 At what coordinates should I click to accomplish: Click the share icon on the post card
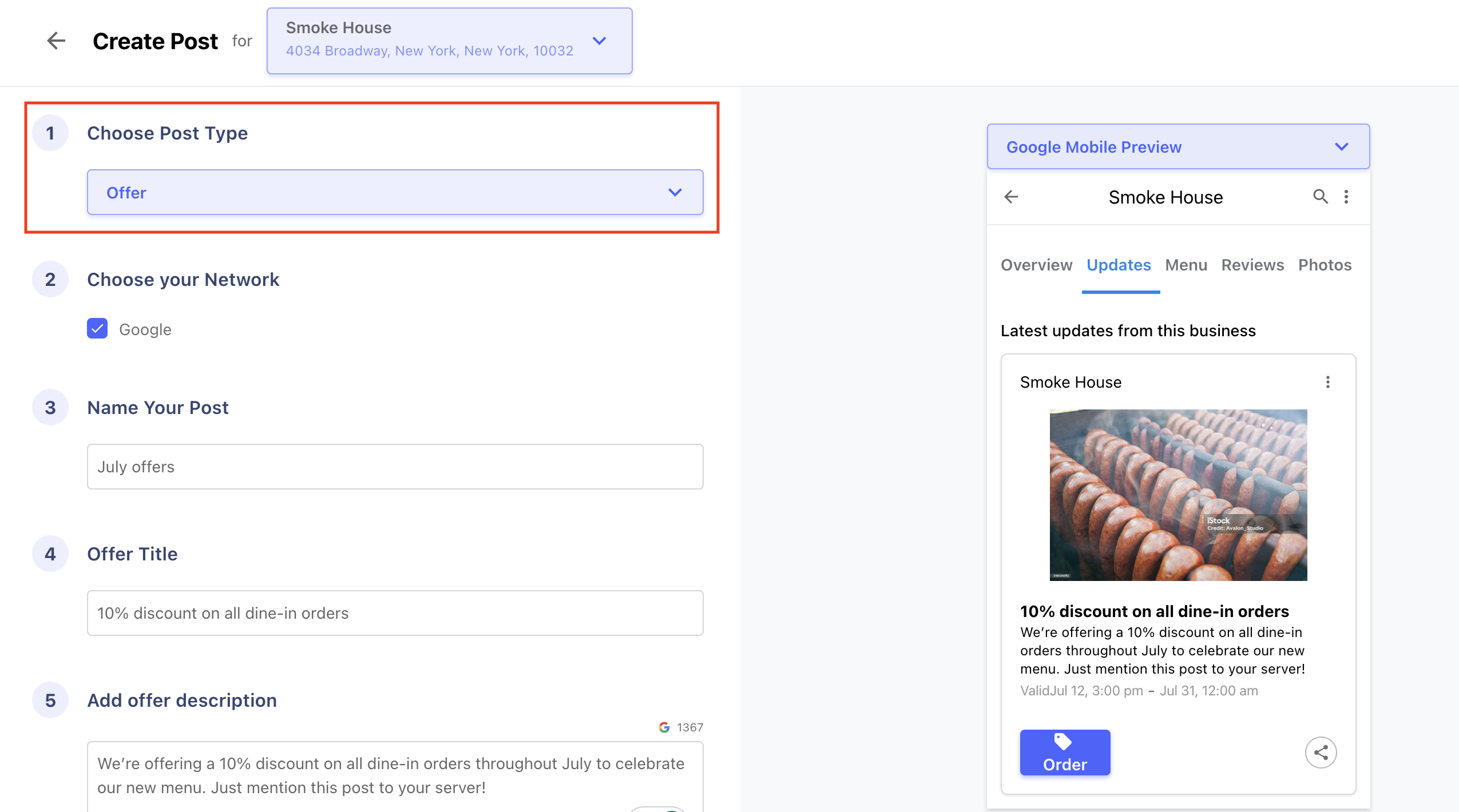tap(1321, 753)
